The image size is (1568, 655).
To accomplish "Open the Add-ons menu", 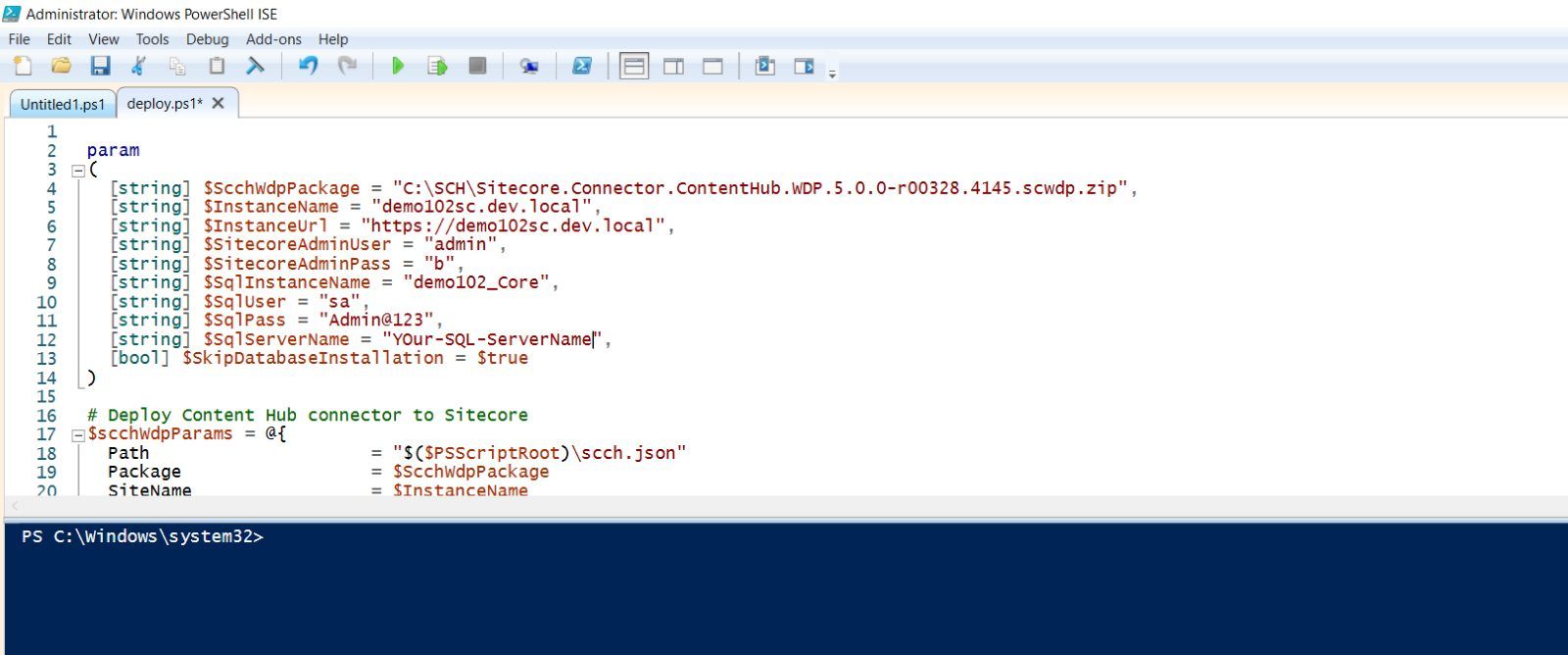I will pos(273,39).
